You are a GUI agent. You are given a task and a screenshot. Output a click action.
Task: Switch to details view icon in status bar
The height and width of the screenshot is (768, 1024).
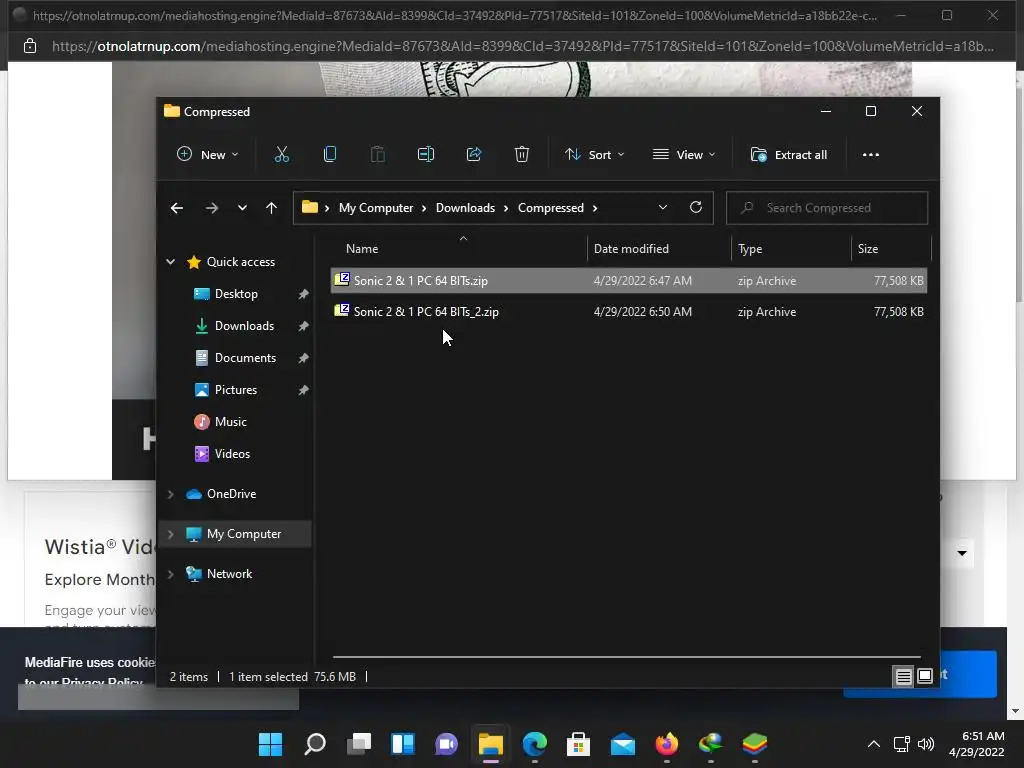(x=903, y=677)
